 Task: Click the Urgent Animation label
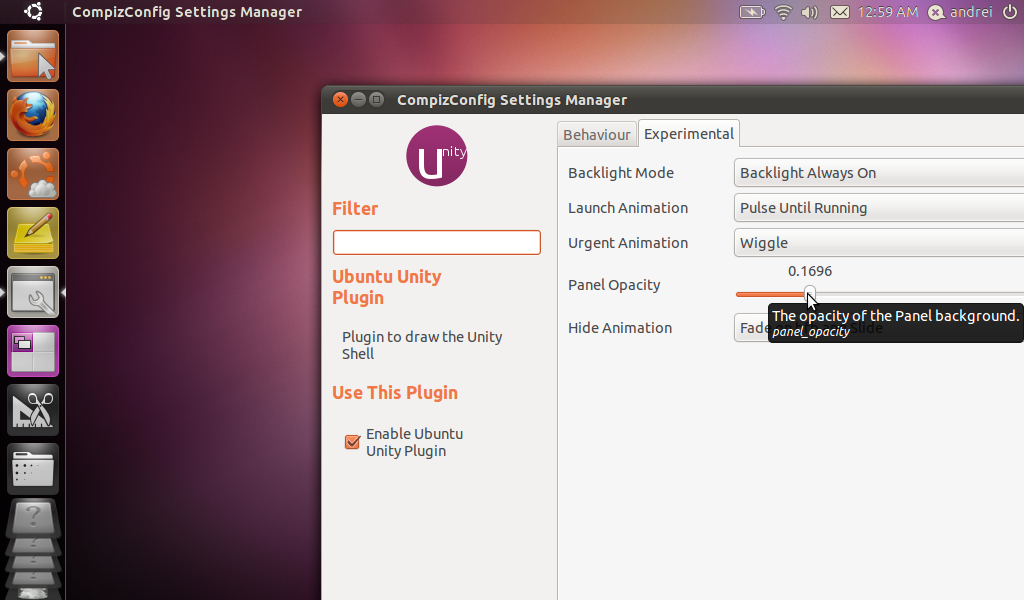(x=628, y=243)
